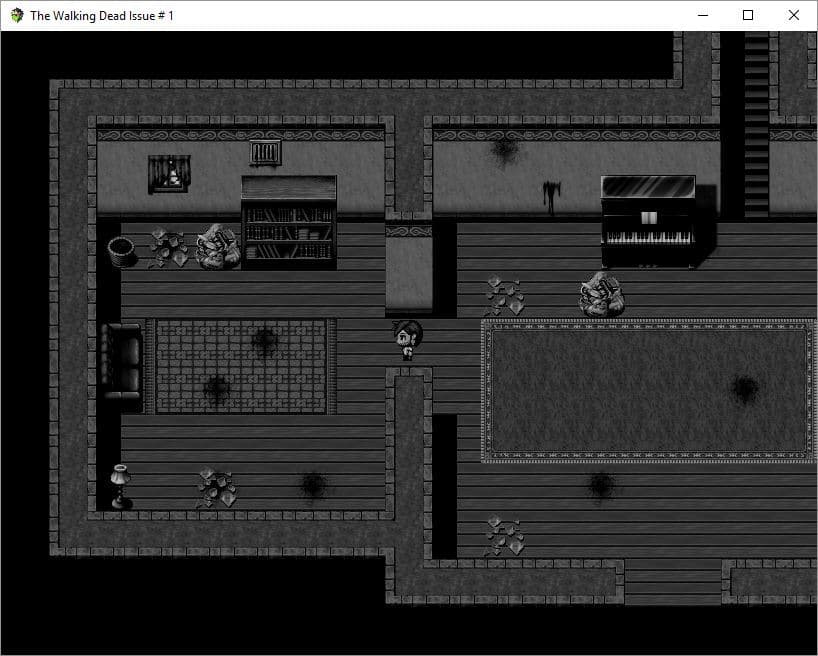The width and height of the screenshot is (818, 656).
Task: Click the barred wall vent
Action: pyautogui.click(x=266, y=152)
